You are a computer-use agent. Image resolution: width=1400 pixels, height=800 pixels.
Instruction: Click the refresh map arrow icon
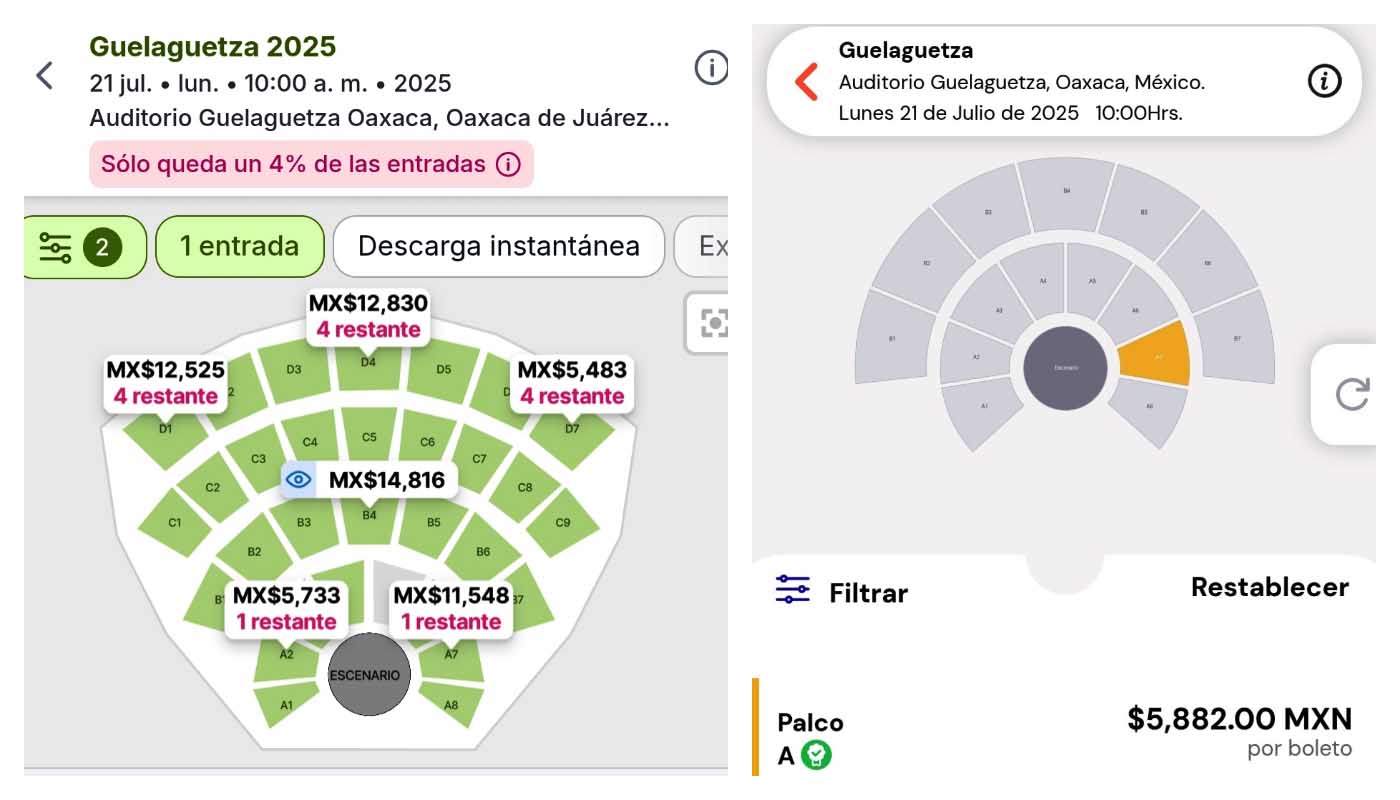click(x=1352, y=394)
